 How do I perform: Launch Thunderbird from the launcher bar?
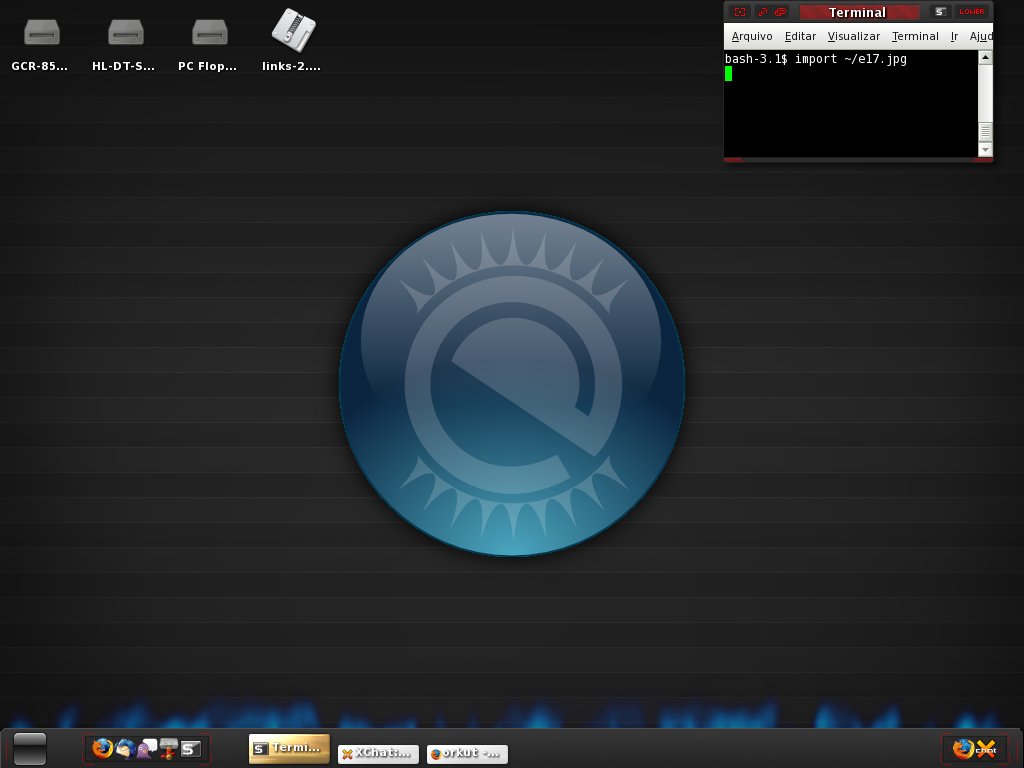tap(125, 748)
